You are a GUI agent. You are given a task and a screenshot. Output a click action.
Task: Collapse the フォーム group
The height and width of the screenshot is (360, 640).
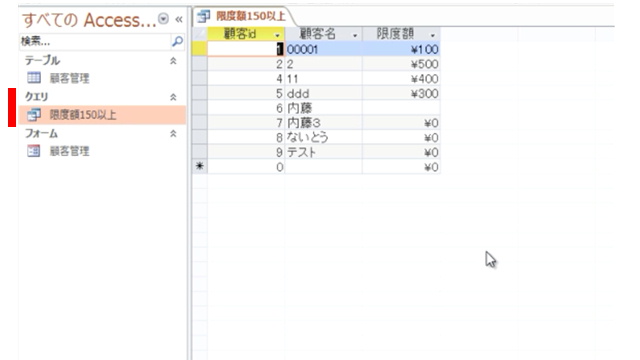point(173,133)
